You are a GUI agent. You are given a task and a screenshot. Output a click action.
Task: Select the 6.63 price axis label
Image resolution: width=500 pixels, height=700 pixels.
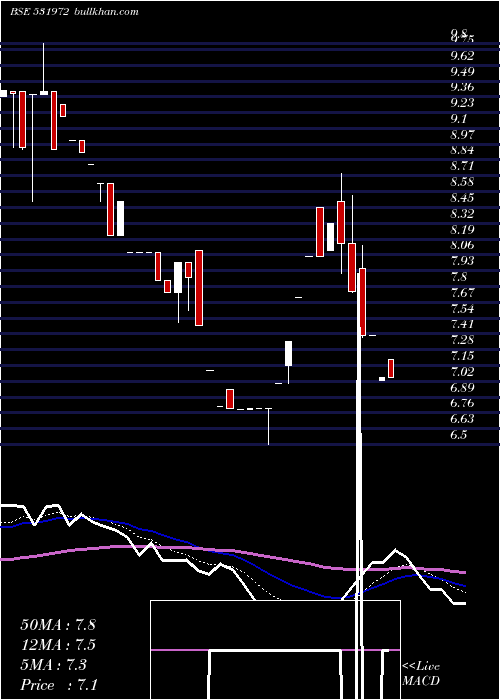coord(462,419)
